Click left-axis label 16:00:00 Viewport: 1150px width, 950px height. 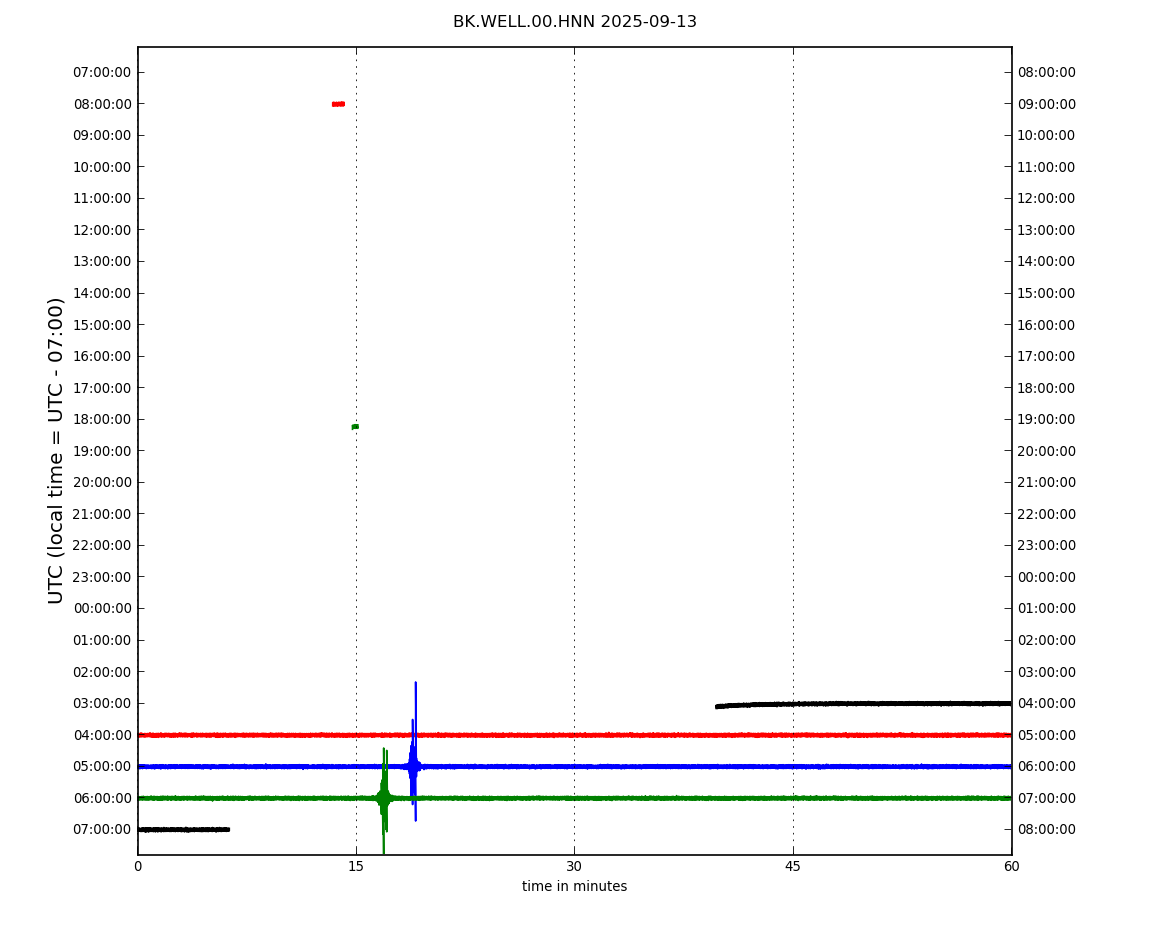[103, 357]
